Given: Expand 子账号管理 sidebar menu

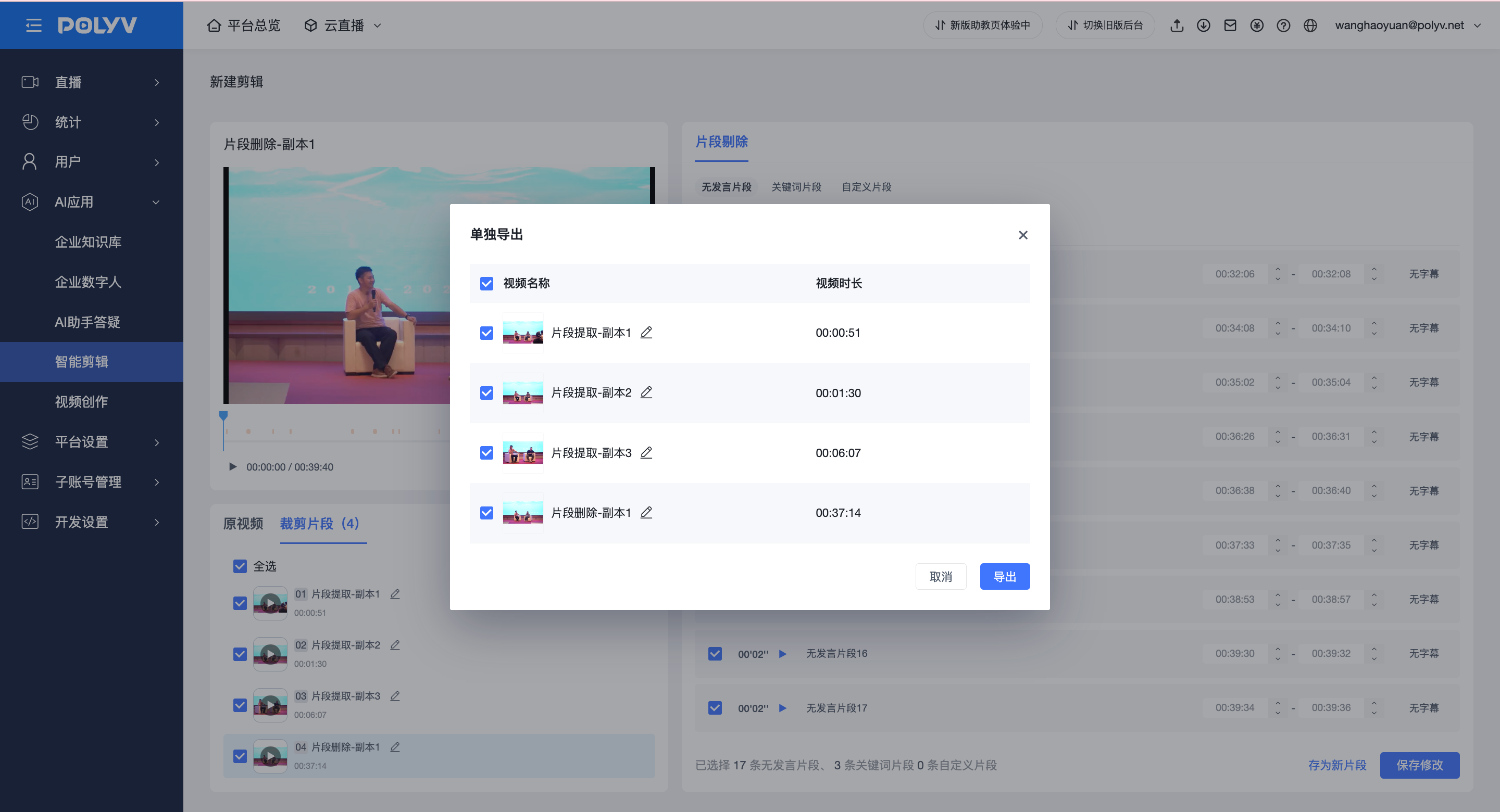Looking at the screenshot, I should [x=92, y=481].
